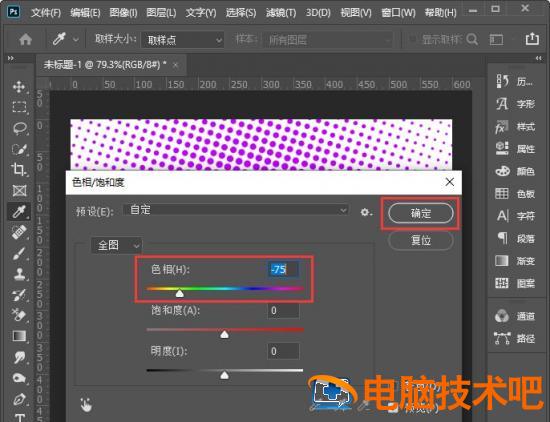Screen dimensions: 550x422
Task: Select the Move tool
Action: (19, 86)
